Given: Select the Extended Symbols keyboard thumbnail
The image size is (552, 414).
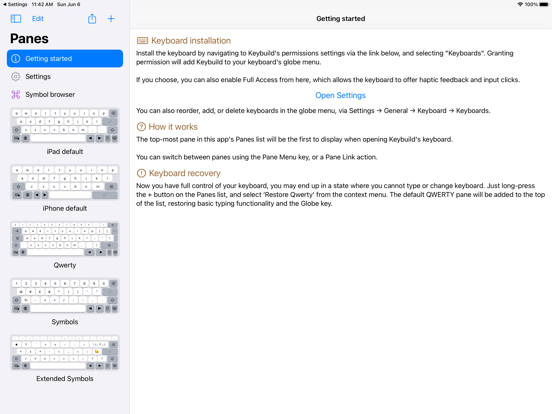Looking at the screenshot, I should 65,352.
